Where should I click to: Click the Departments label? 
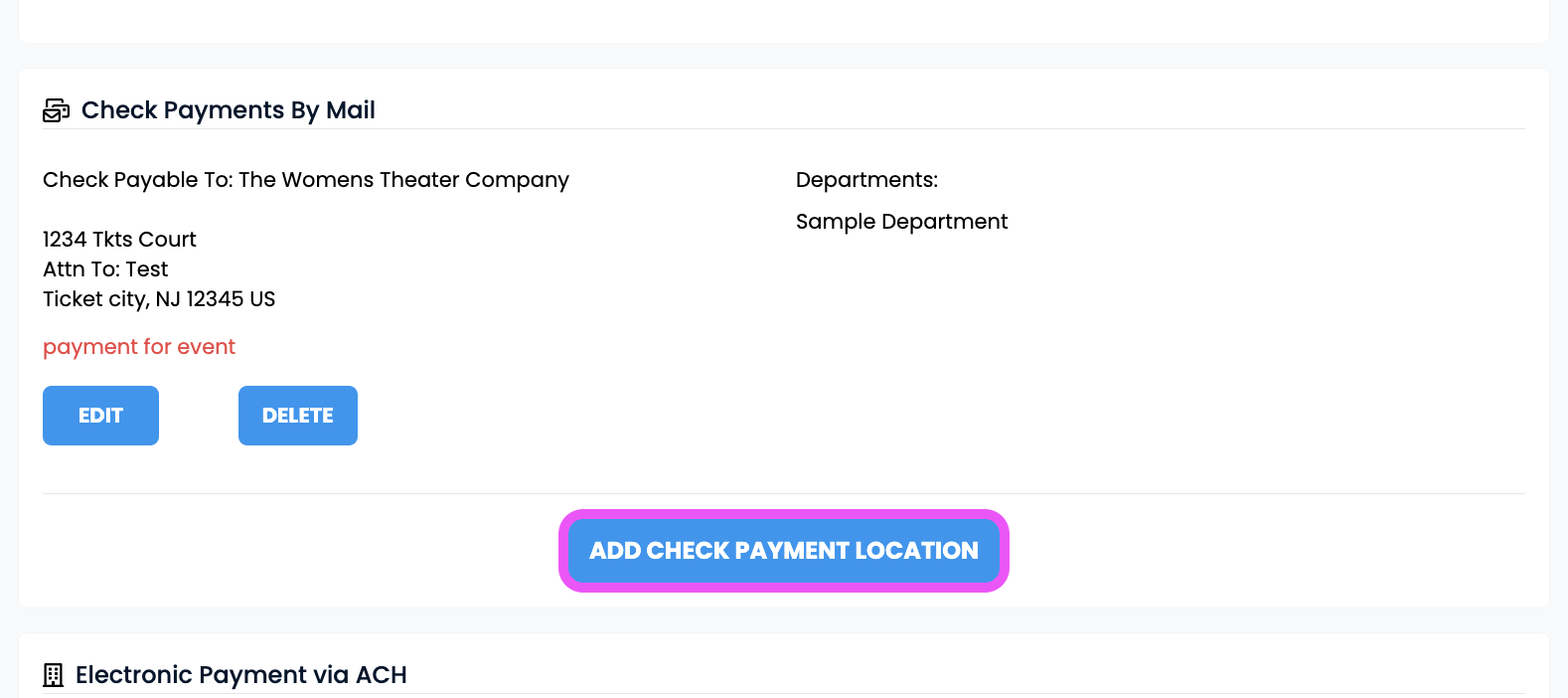pyautogui.click(x=866, y=180)
